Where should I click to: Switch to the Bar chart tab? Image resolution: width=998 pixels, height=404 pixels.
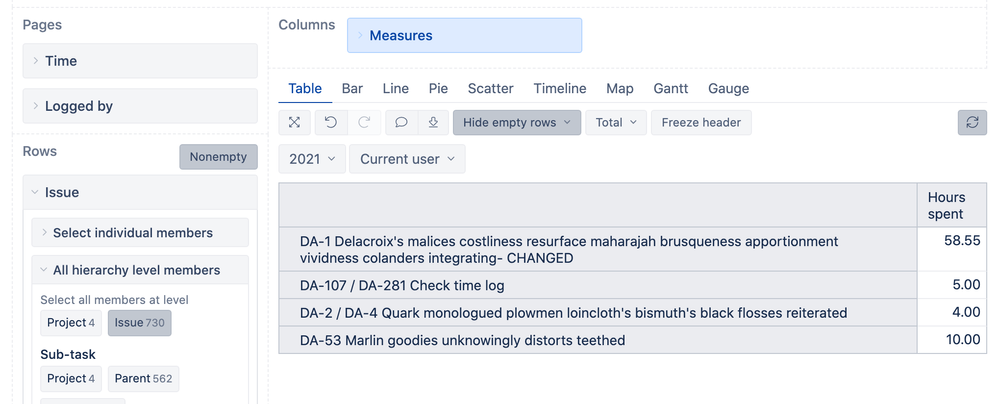tap(352, 88)
